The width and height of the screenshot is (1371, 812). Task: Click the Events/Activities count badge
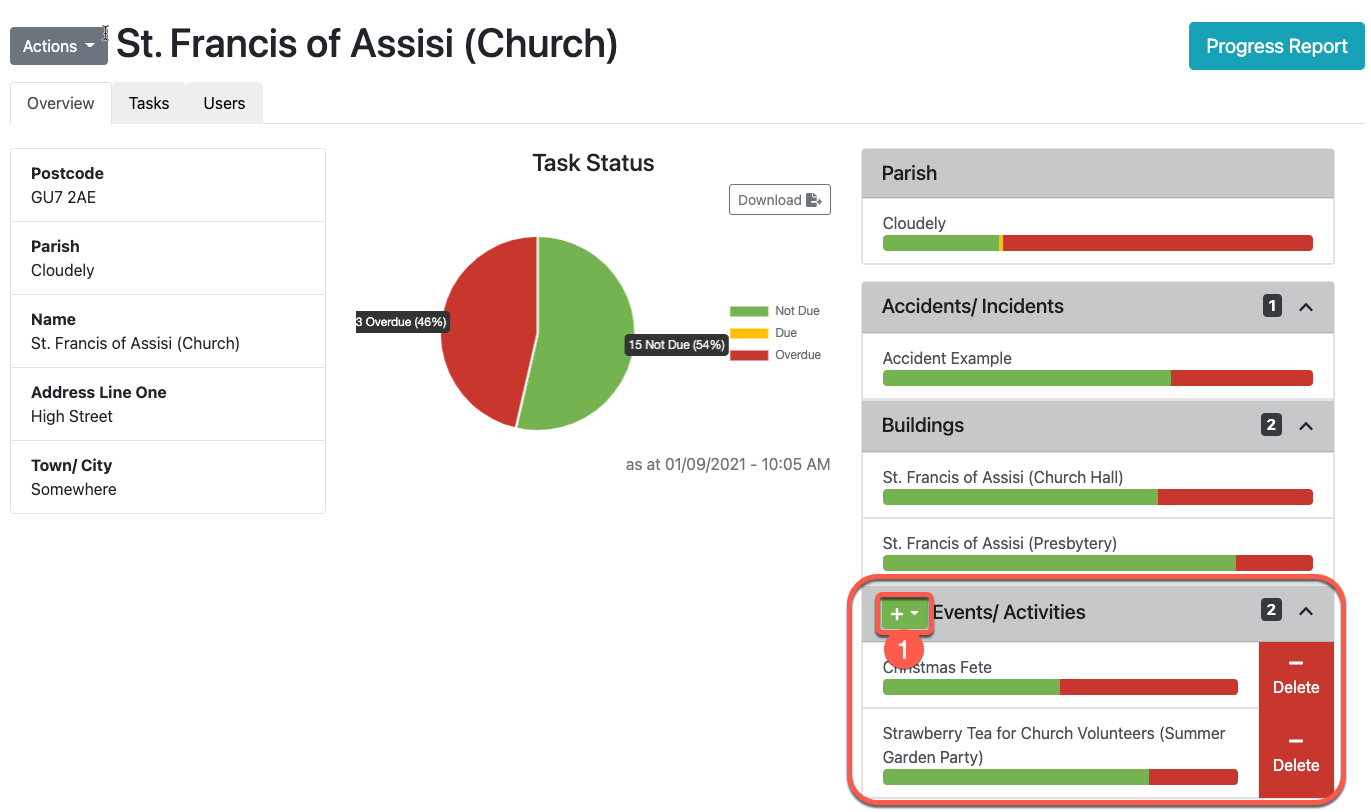pos(1271,610)
